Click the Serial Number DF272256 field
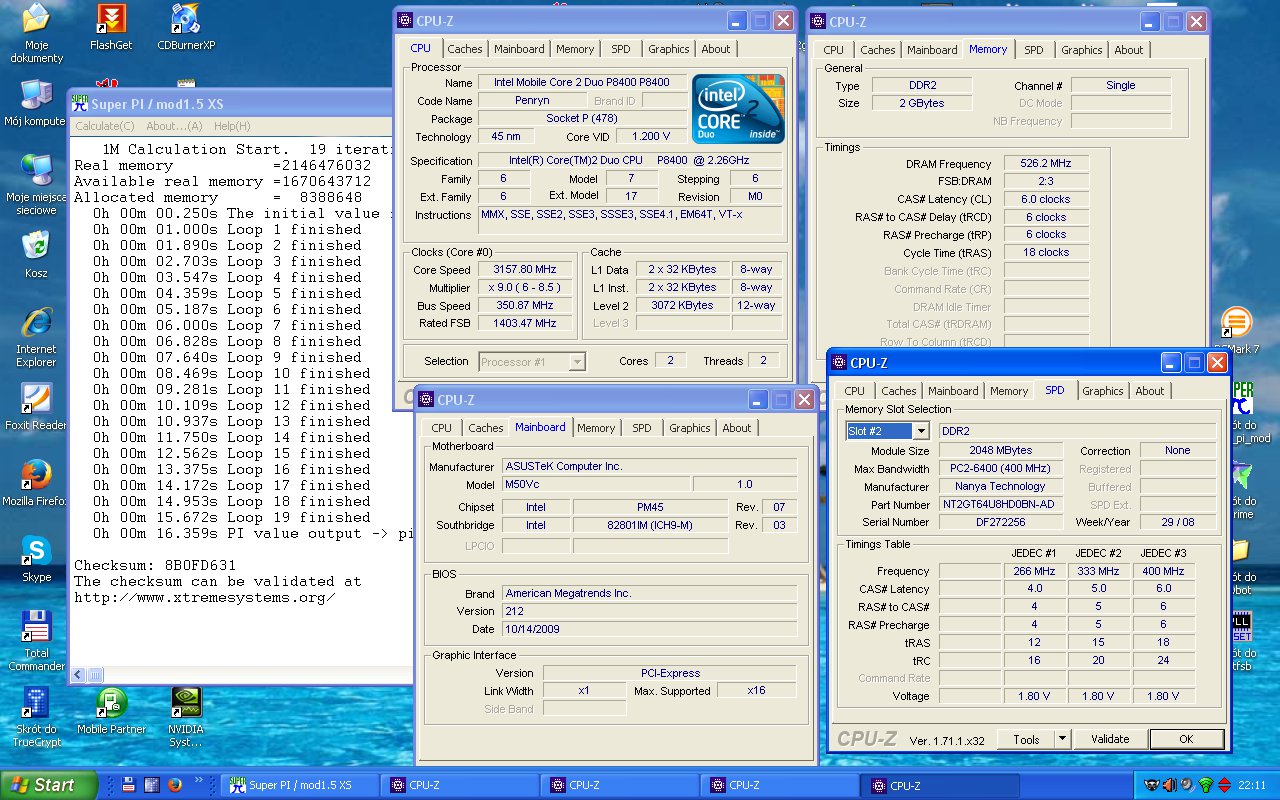This screenshot has height=800, width=1280. pos(1002,522)
